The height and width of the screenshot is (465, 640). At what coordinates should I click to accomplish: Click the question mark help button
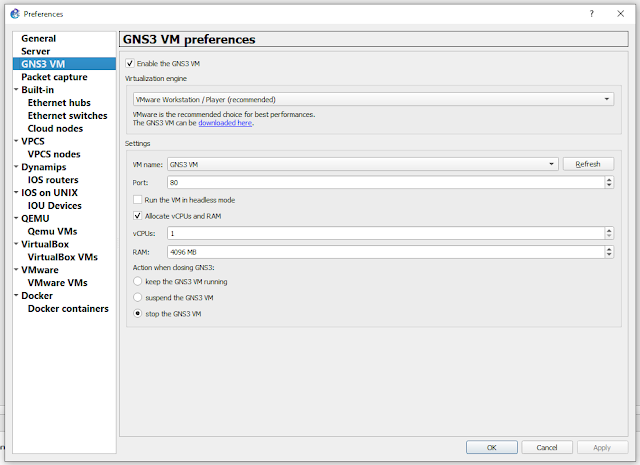(x=591, y=14)
